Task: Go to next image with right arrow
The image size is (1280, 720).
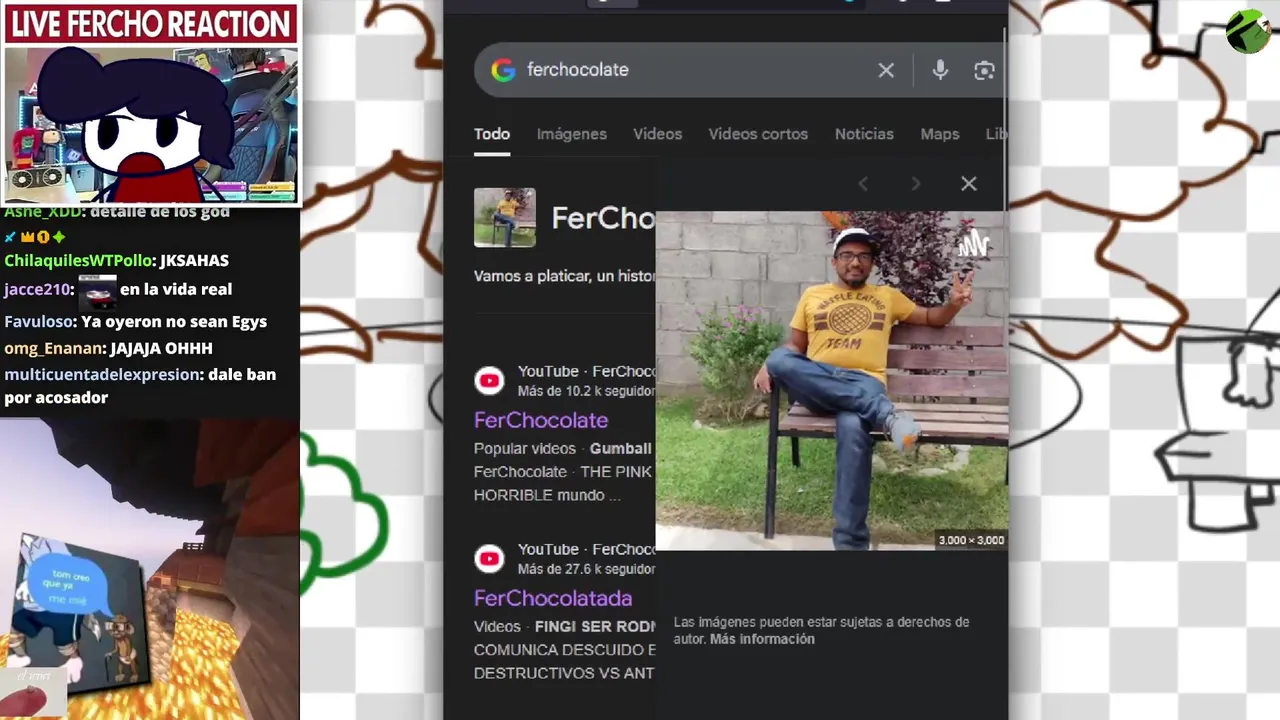Action: (916, 183)
